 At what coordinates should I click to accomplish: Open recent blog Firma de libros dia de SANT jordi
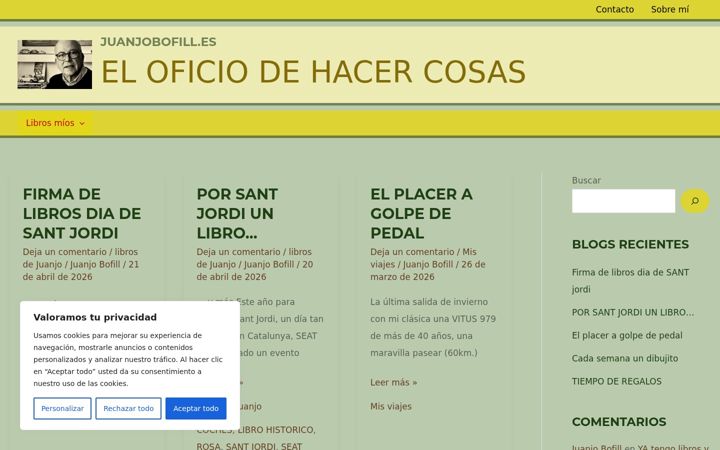pyautogui.click(x=630, y=281)
